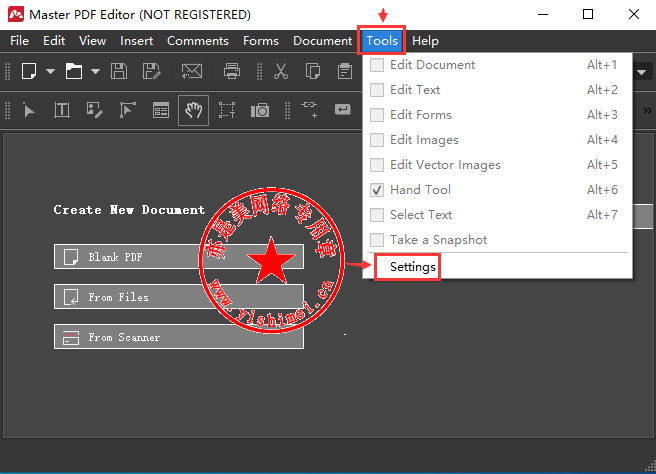656x474 pixels.
Task: Create a document From Scanner
Action: [179, 337]
